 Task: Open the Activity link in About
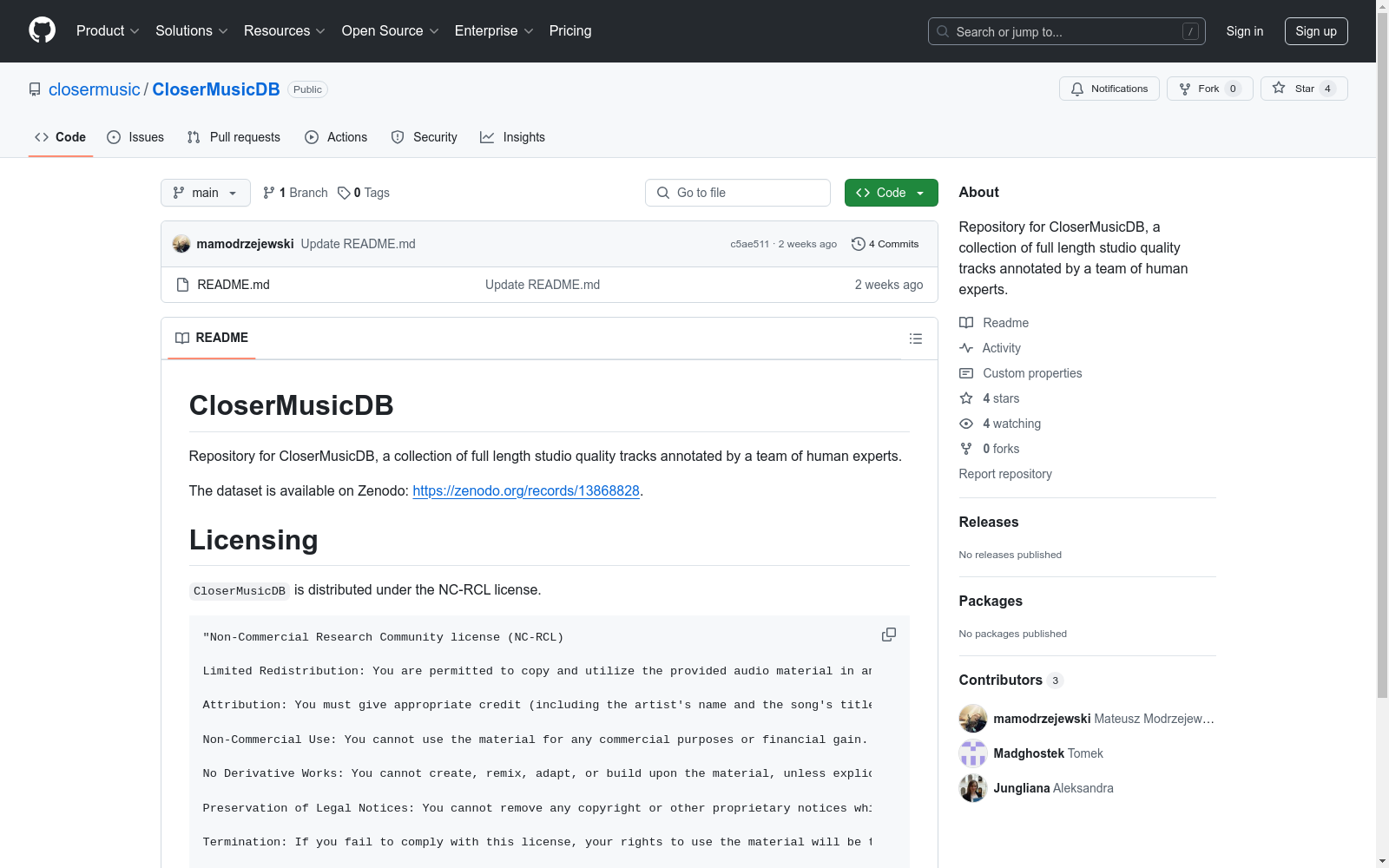[990, 348]
